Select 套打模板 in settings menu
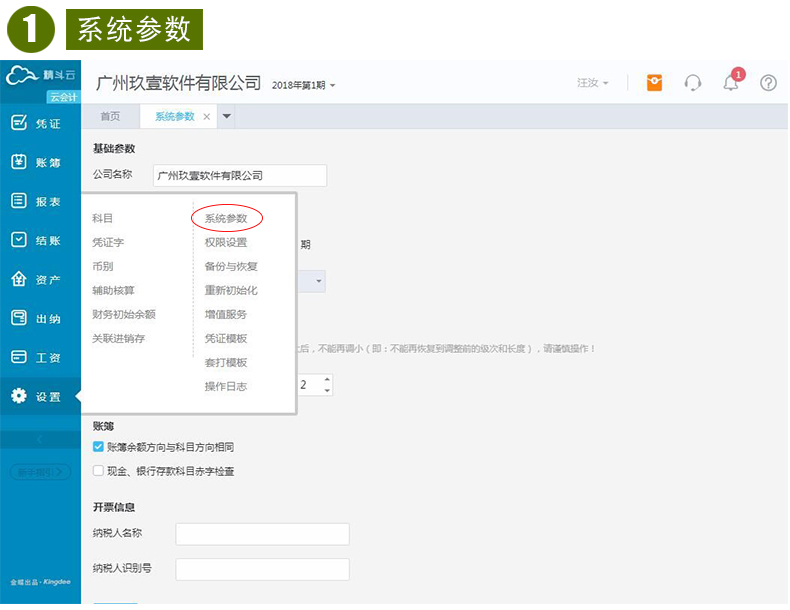Screen dimensions: 790x610 [x=226, y=362]
